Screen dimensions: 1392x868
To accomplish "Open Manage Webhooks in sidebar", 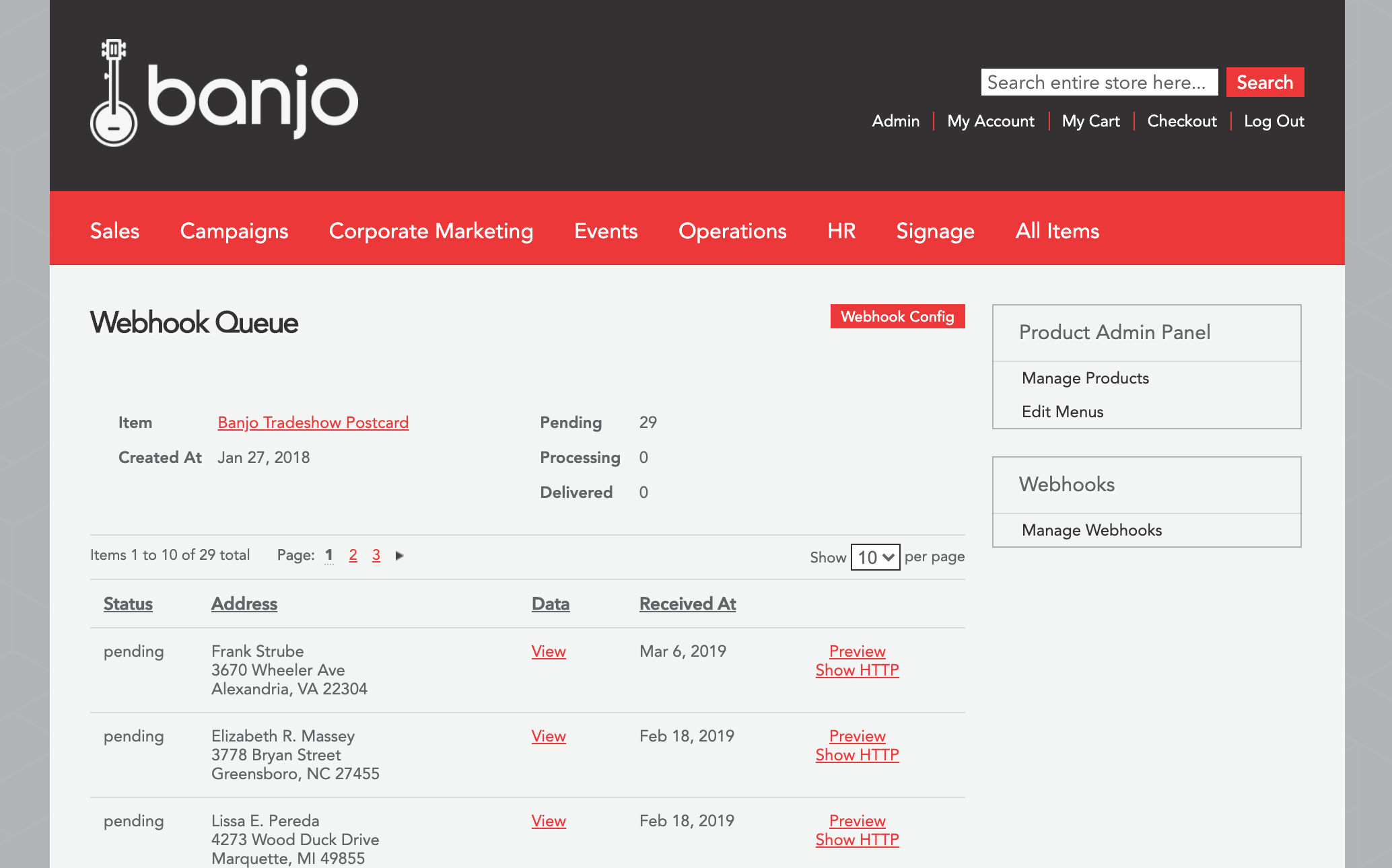I will (1091, 530).
